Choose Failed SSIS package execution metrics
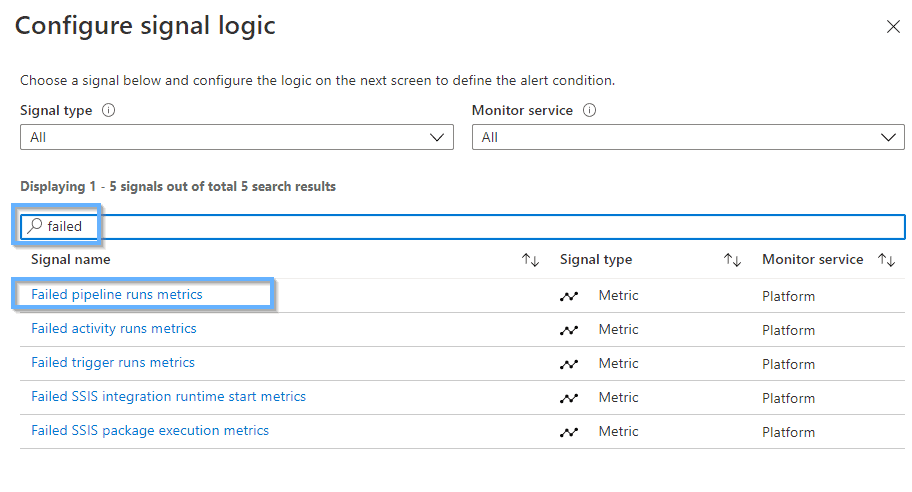912x492 pixels. coord(150,430)
